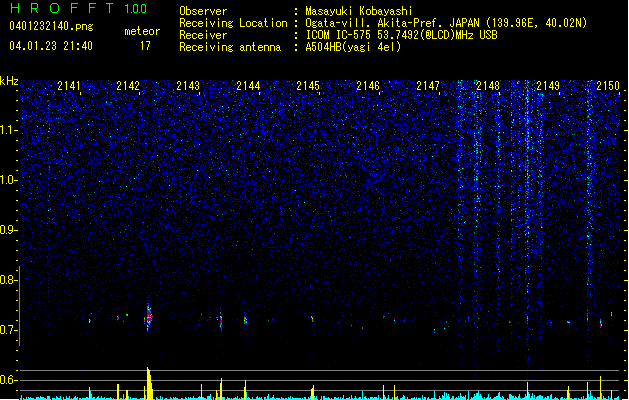Viewport: 629px width, 400px height.
Task: Click the 2146 time marker
Action: click(368, 86)
